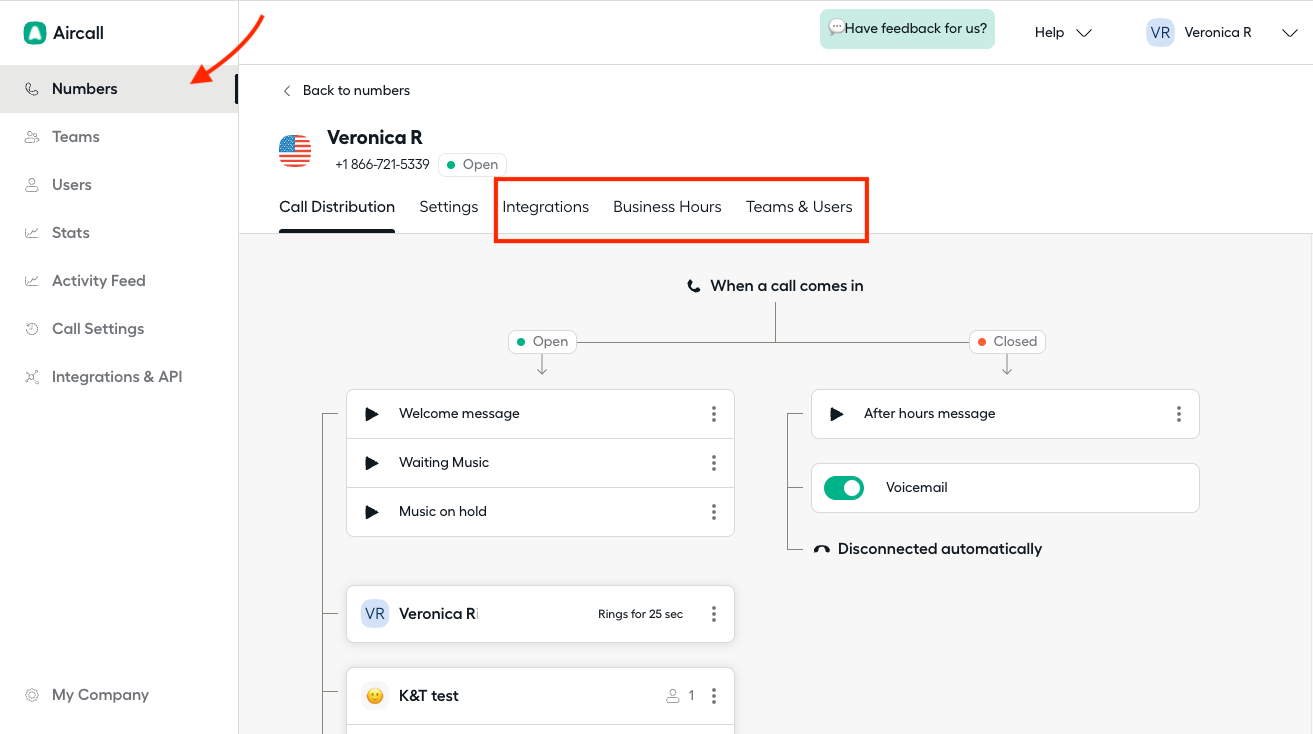Click the Aircall logo icon
The height and width of the screenshot is (734, 1313).
35,33
